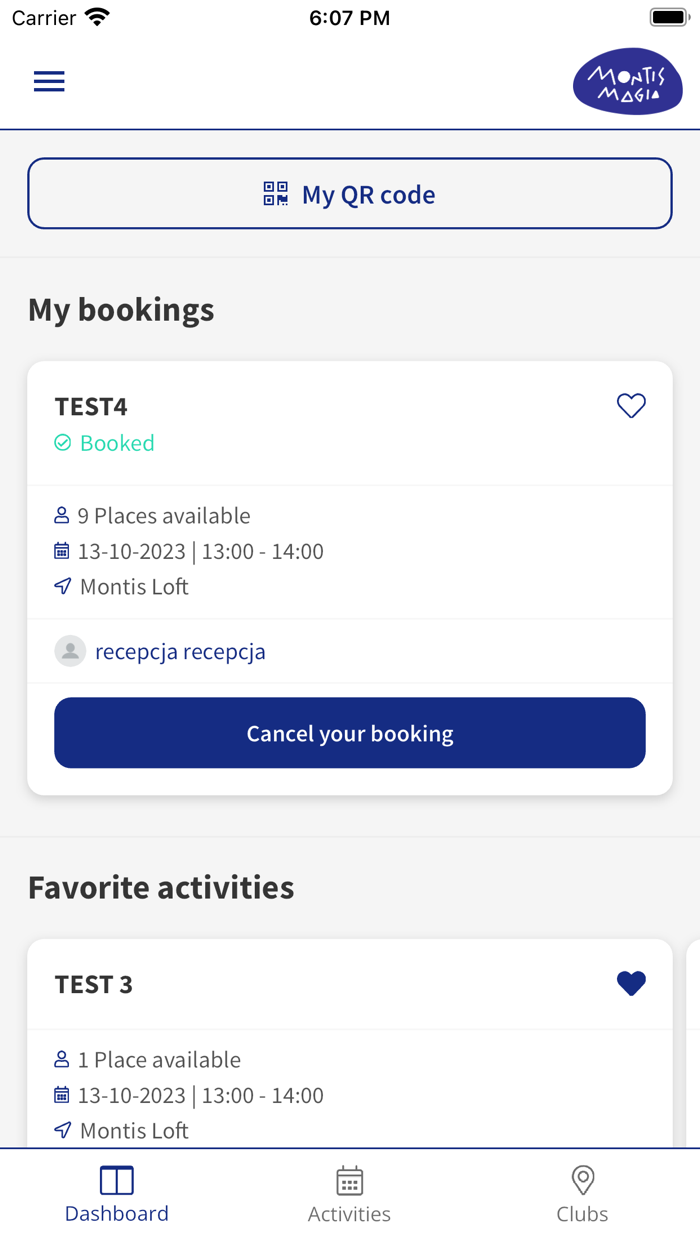
Task: Open recepcja recepcja instructor profile
Action: (x=180, y=652)
